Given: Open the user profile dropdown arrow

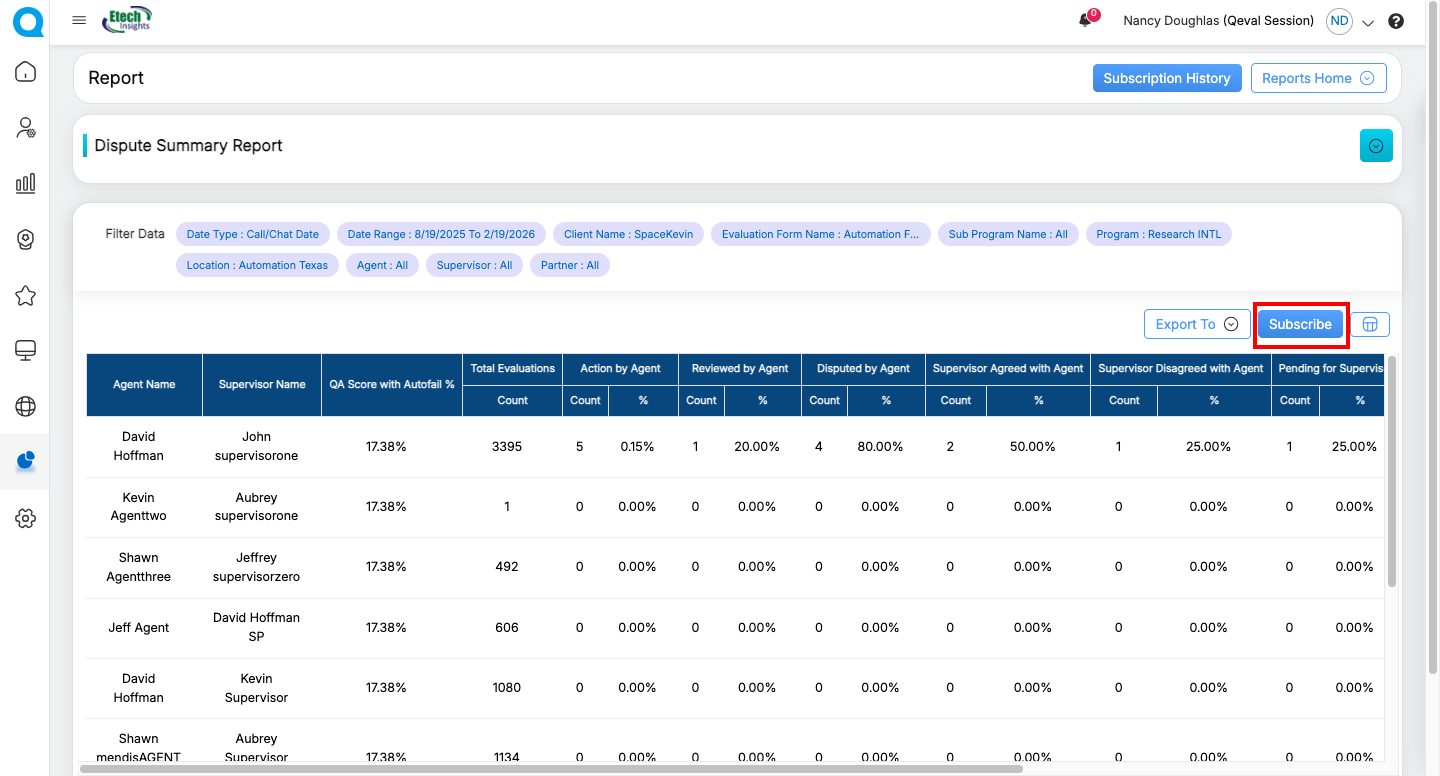Looking at the screenshot, I should click(1368, 22).
